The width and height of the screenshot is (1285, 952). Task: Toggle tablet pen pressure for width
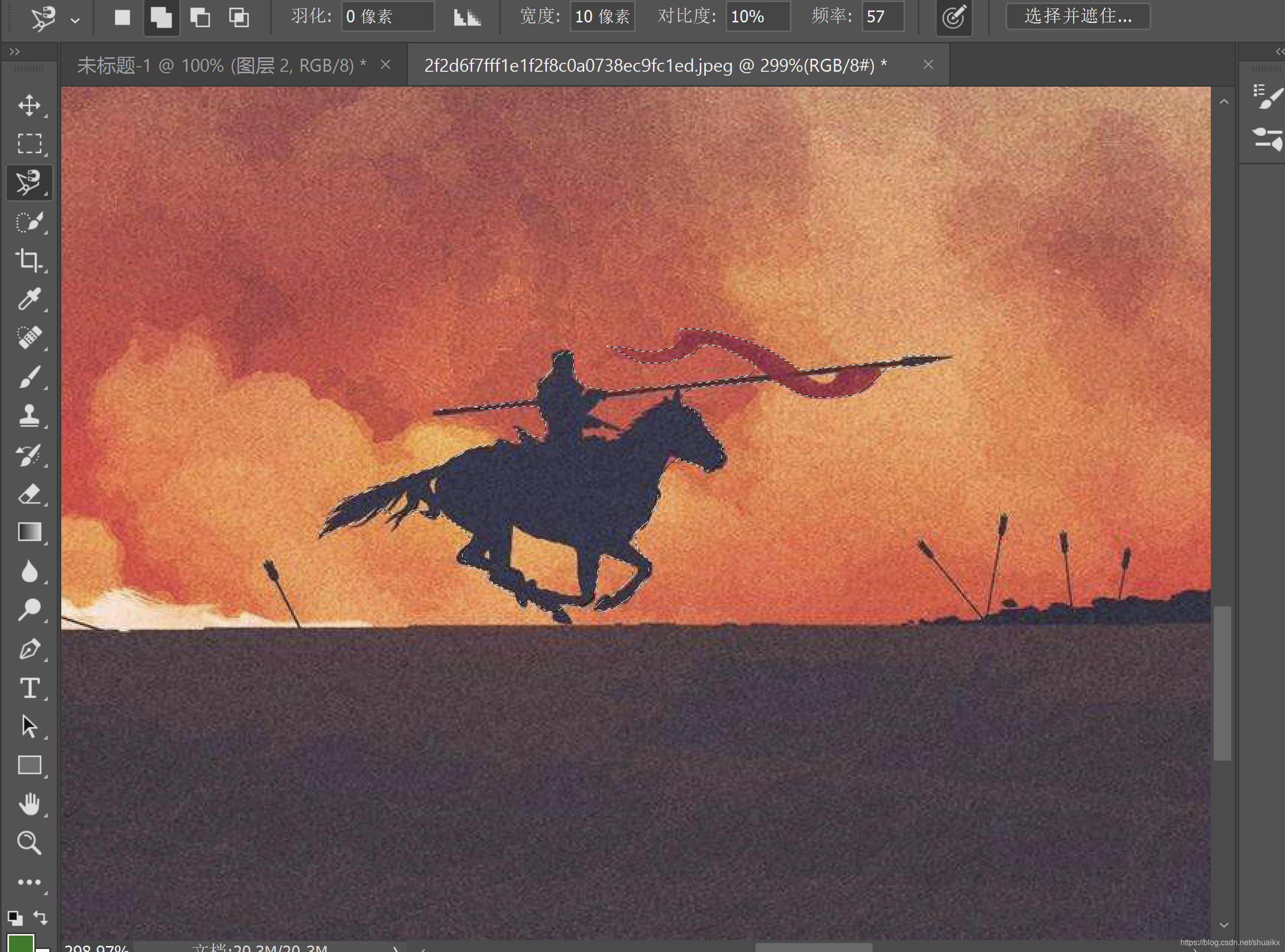(x=953, y=17)
